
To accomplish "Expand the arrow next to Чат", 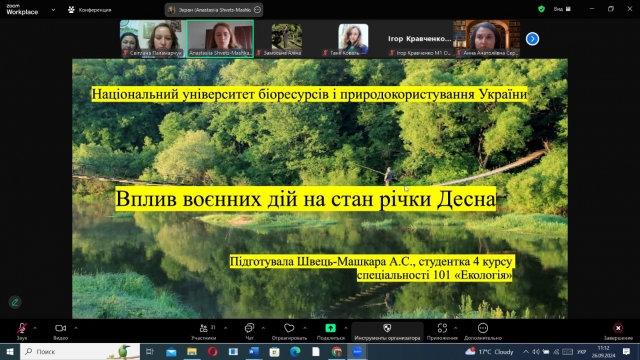I will [x=263, y=328].
